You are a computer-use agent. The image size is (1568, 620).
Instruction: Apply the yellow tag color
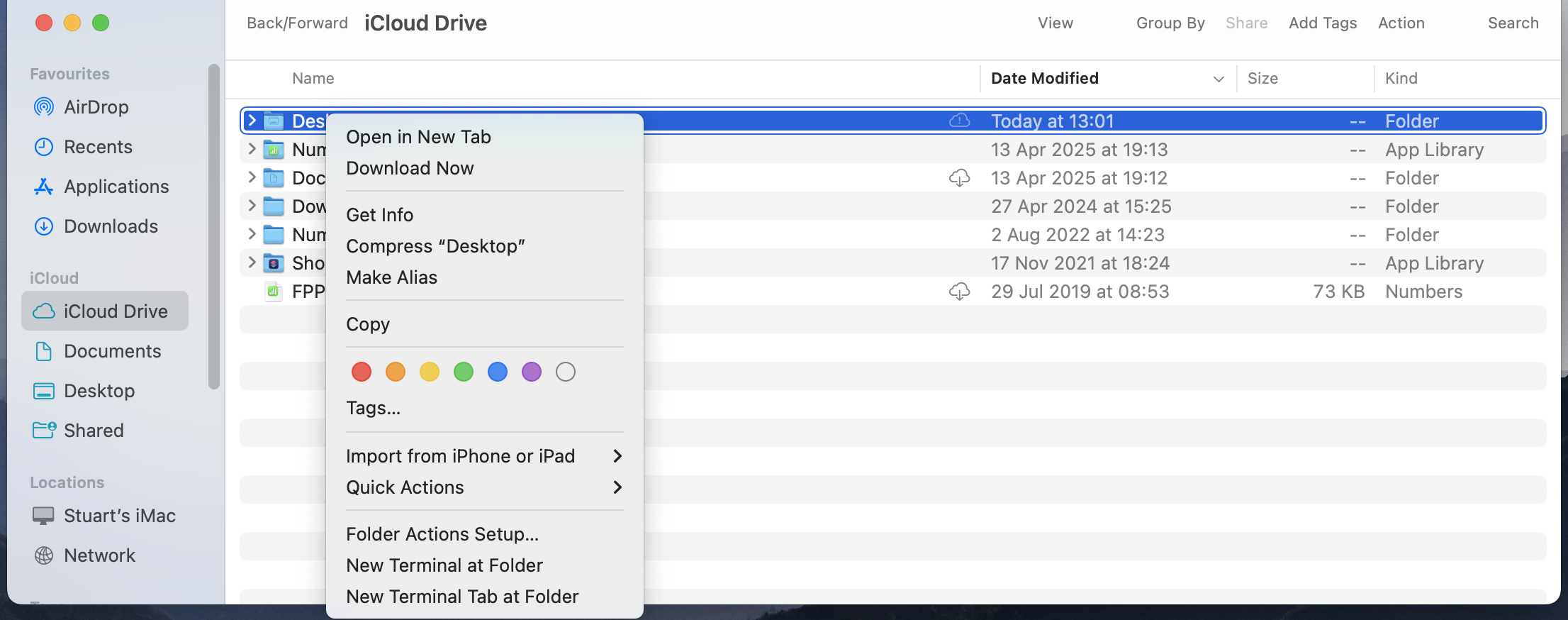(430, 372)
